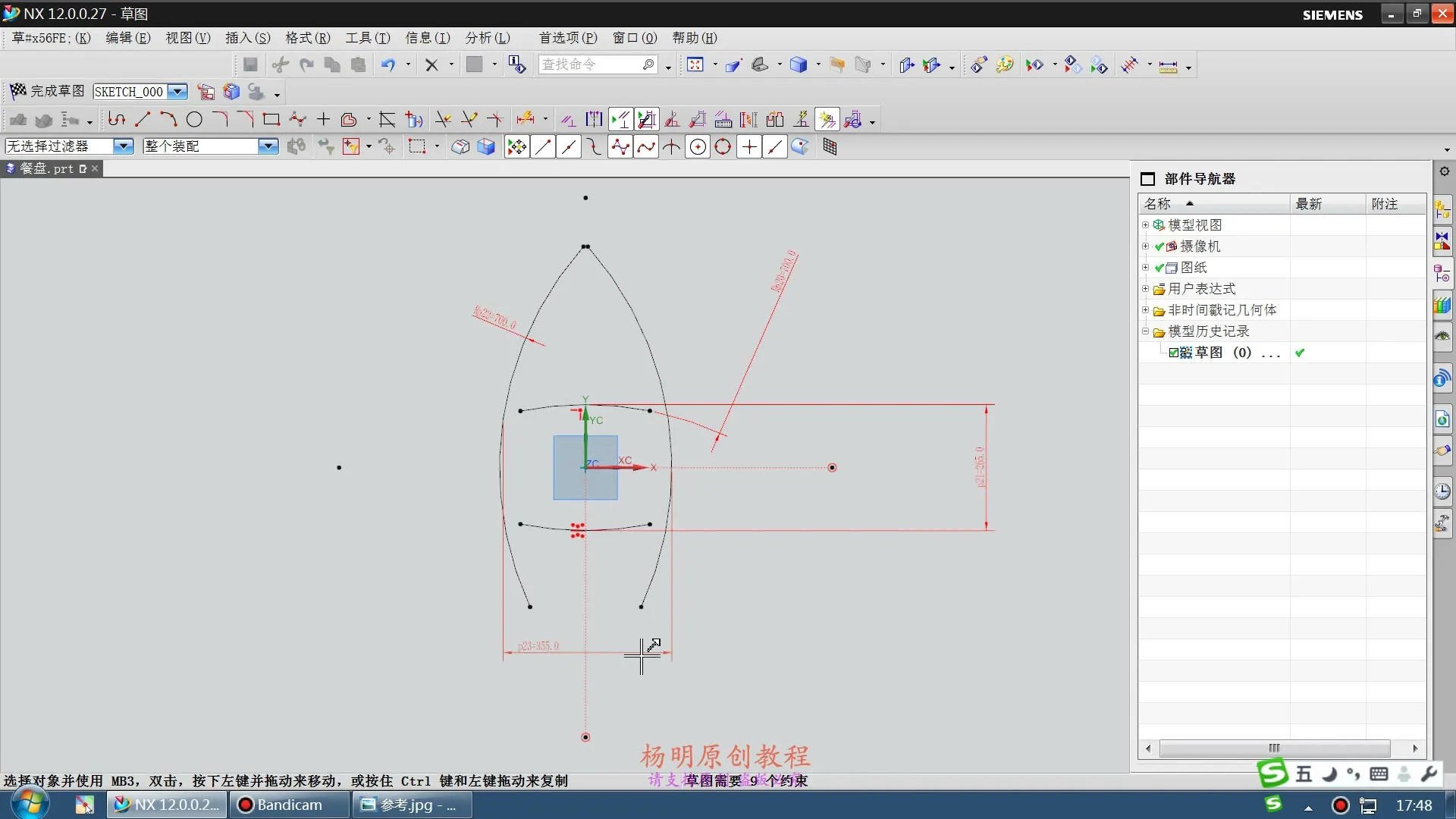Expand the 用户表达式 tree node
This screenshot has height=819, width=1456.
tap(1145, 289)
